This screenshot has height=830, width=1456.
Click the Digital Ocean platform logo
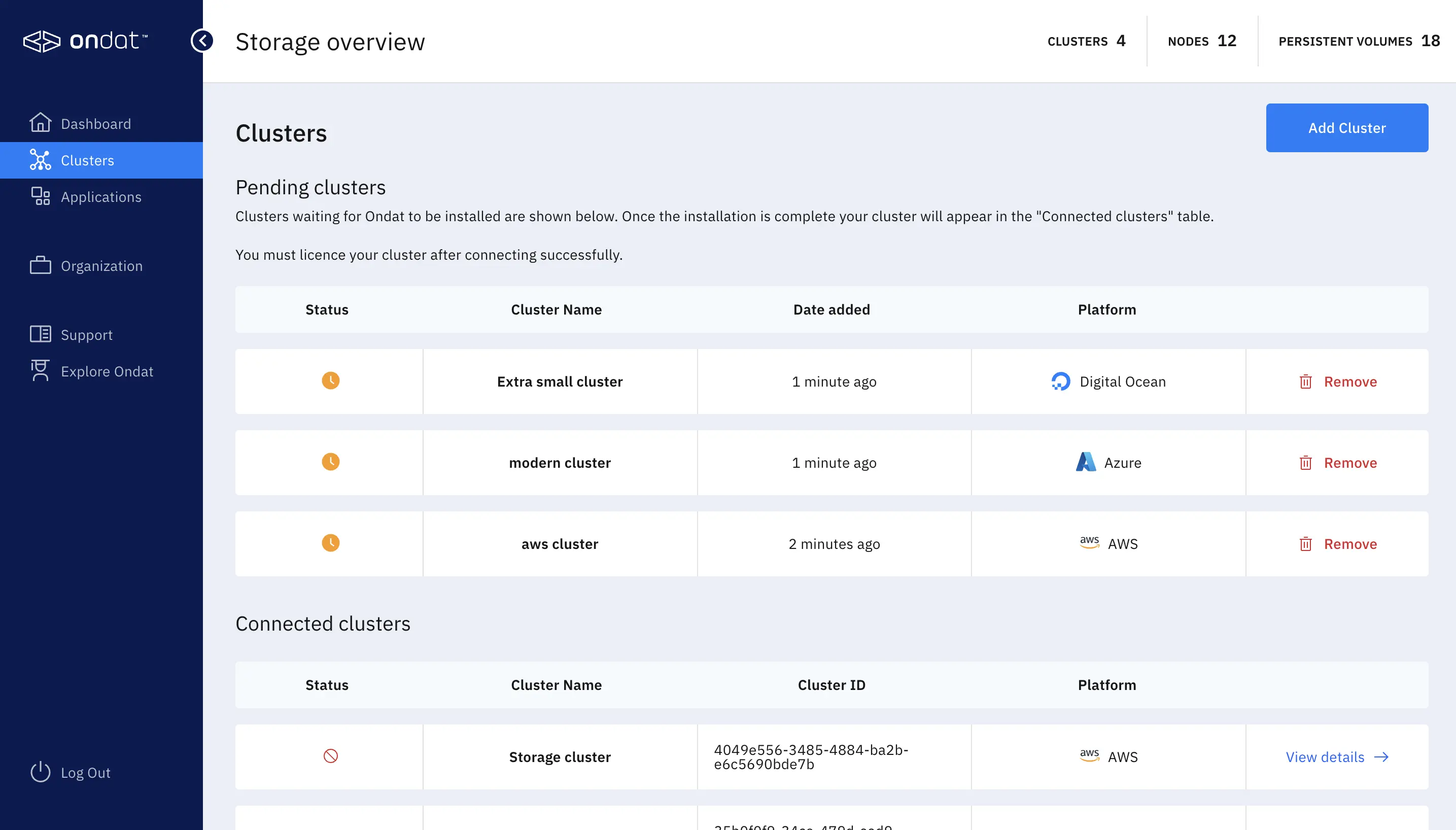coord(1060,382)
